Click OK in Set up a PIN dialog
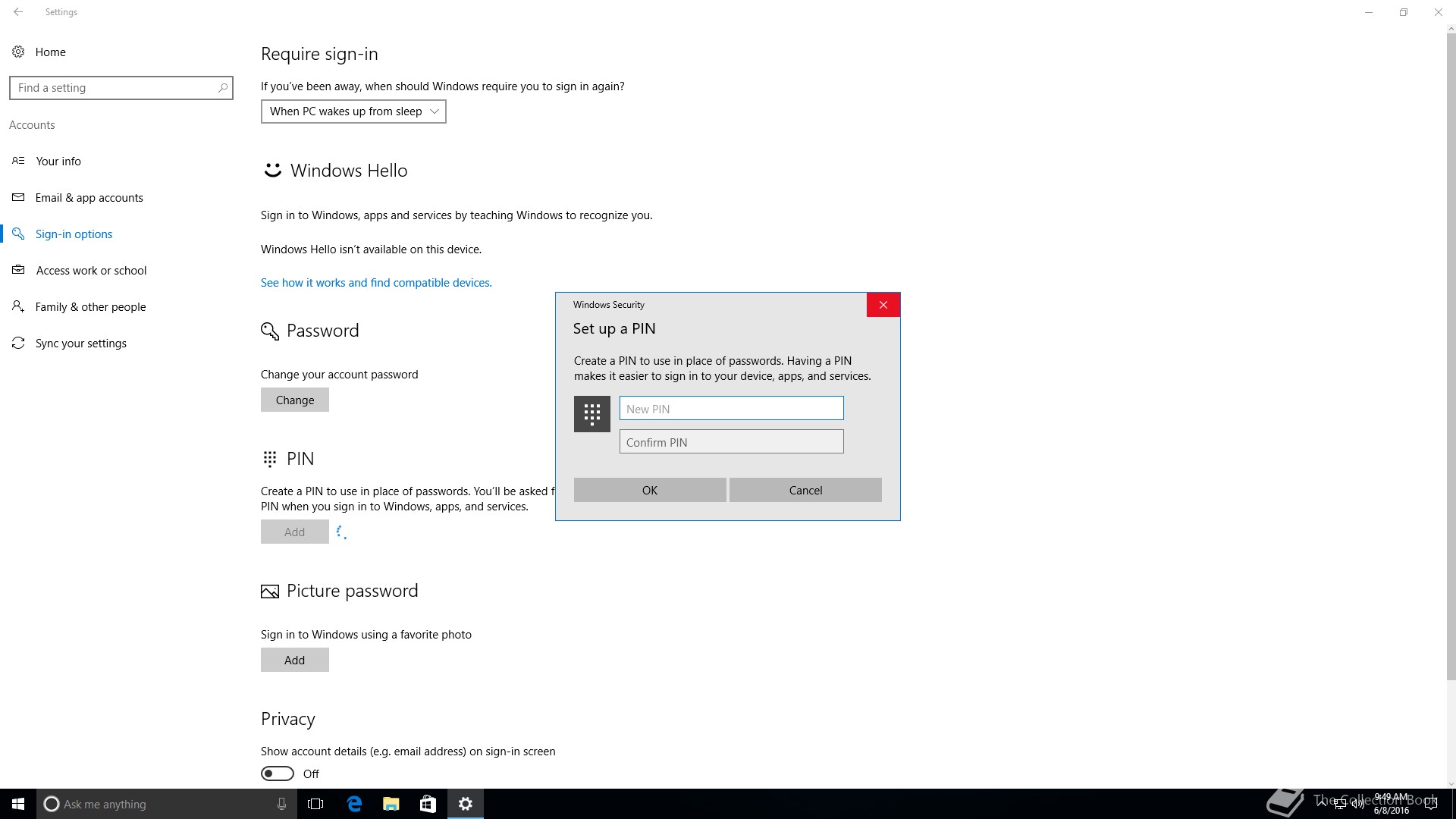This screenshot has width=1456, height=819. coord(650,490)
